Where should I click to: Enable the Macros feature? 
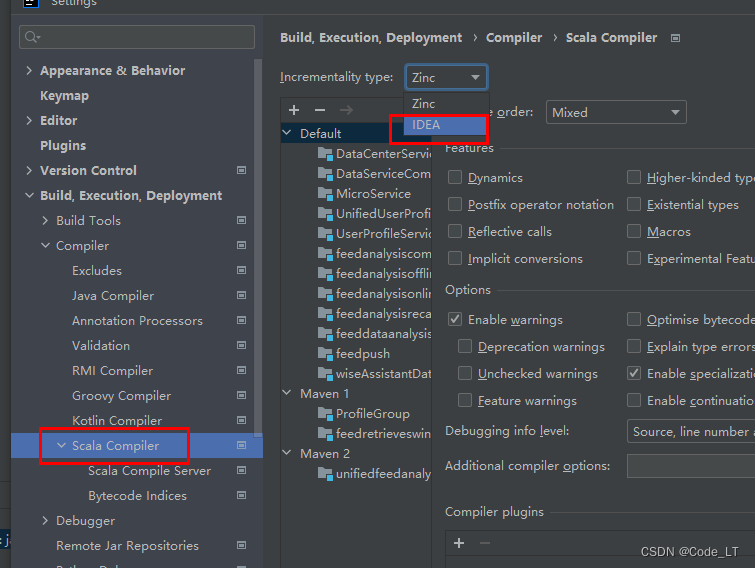pyautogui.click(x=634, y=232)
